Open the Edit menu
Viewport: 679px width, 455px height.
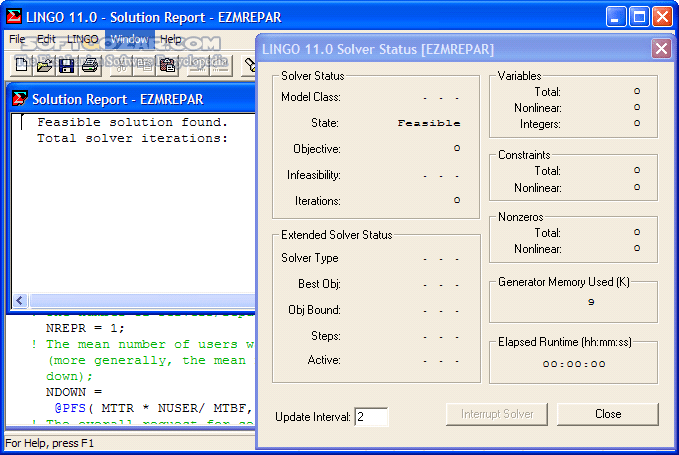tap(46, 39)
